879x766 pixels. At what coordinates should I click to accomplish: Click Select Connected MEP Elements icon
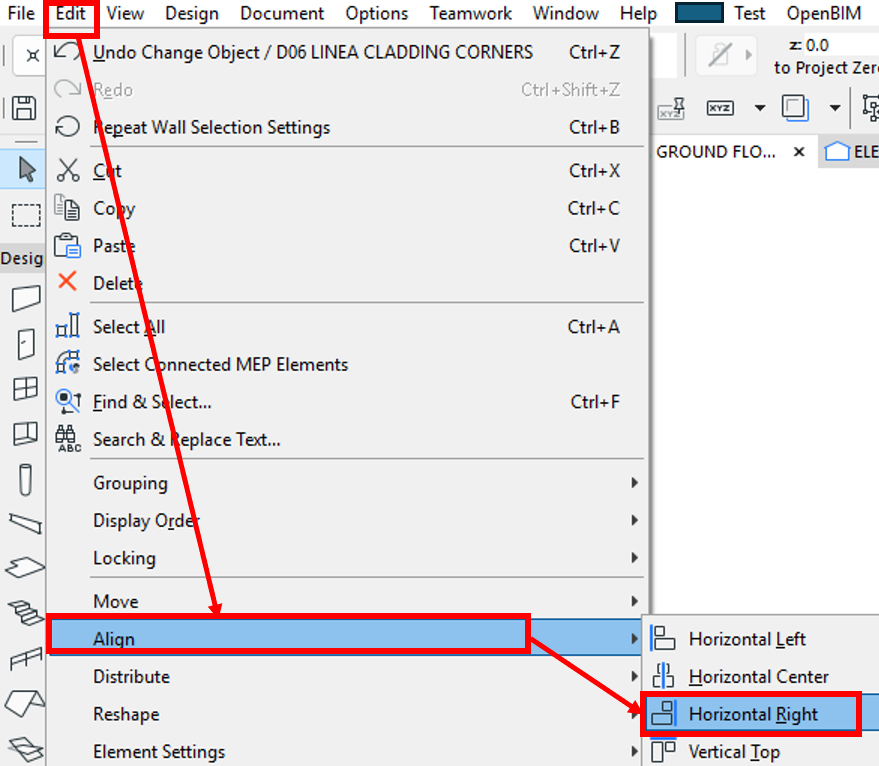coord(67,362)
